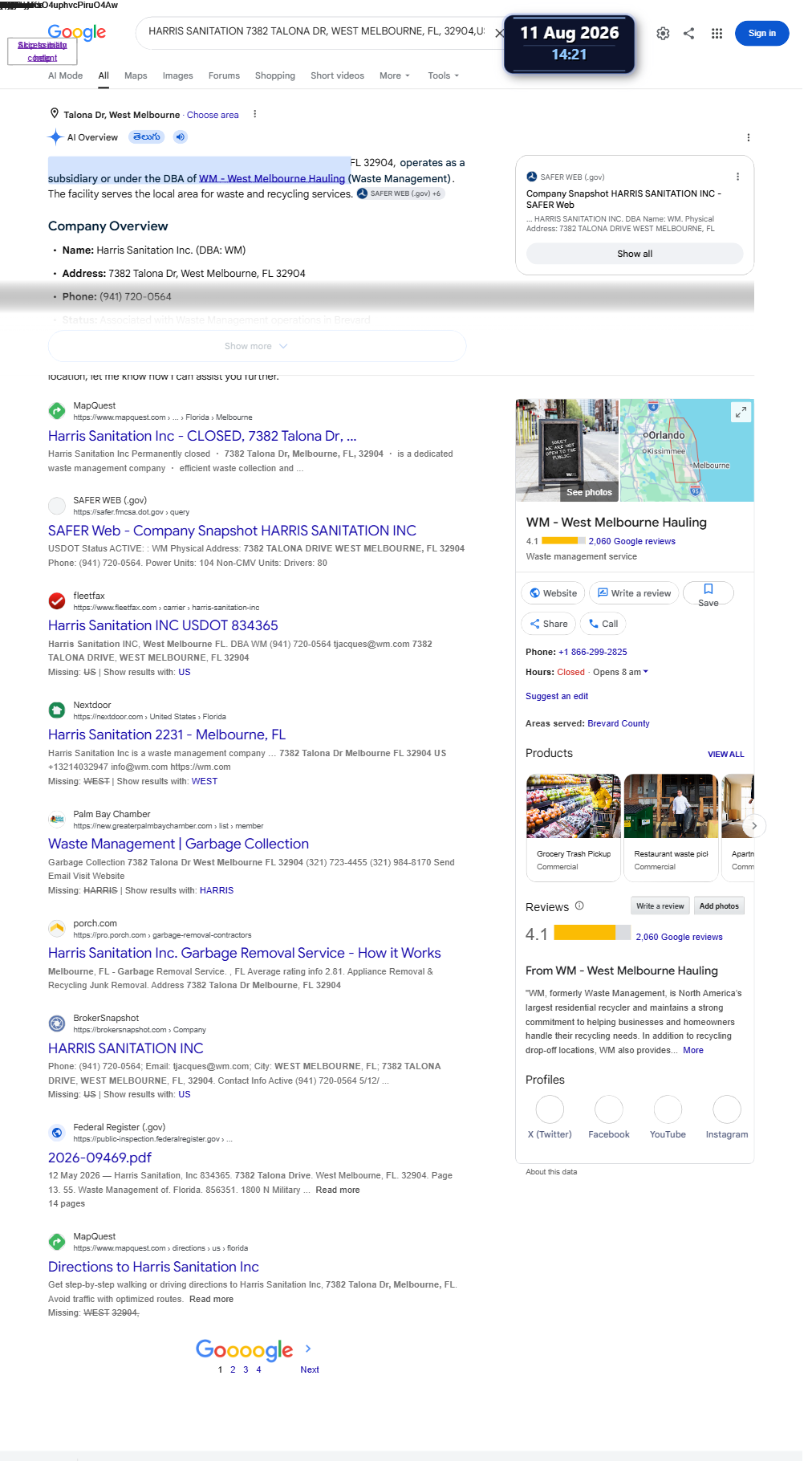
Task: Expand opening hours dropdown arrow
Action: click(646, 672)
